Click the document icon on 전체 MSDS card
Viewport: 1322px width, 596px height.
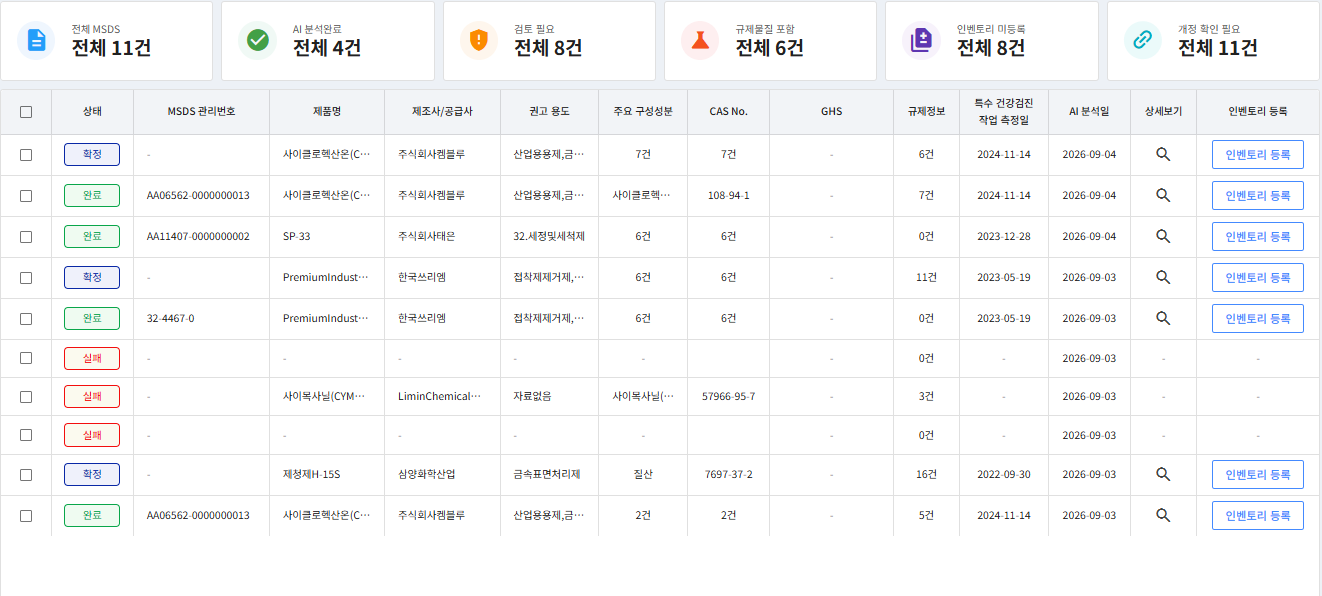(36, 40)
